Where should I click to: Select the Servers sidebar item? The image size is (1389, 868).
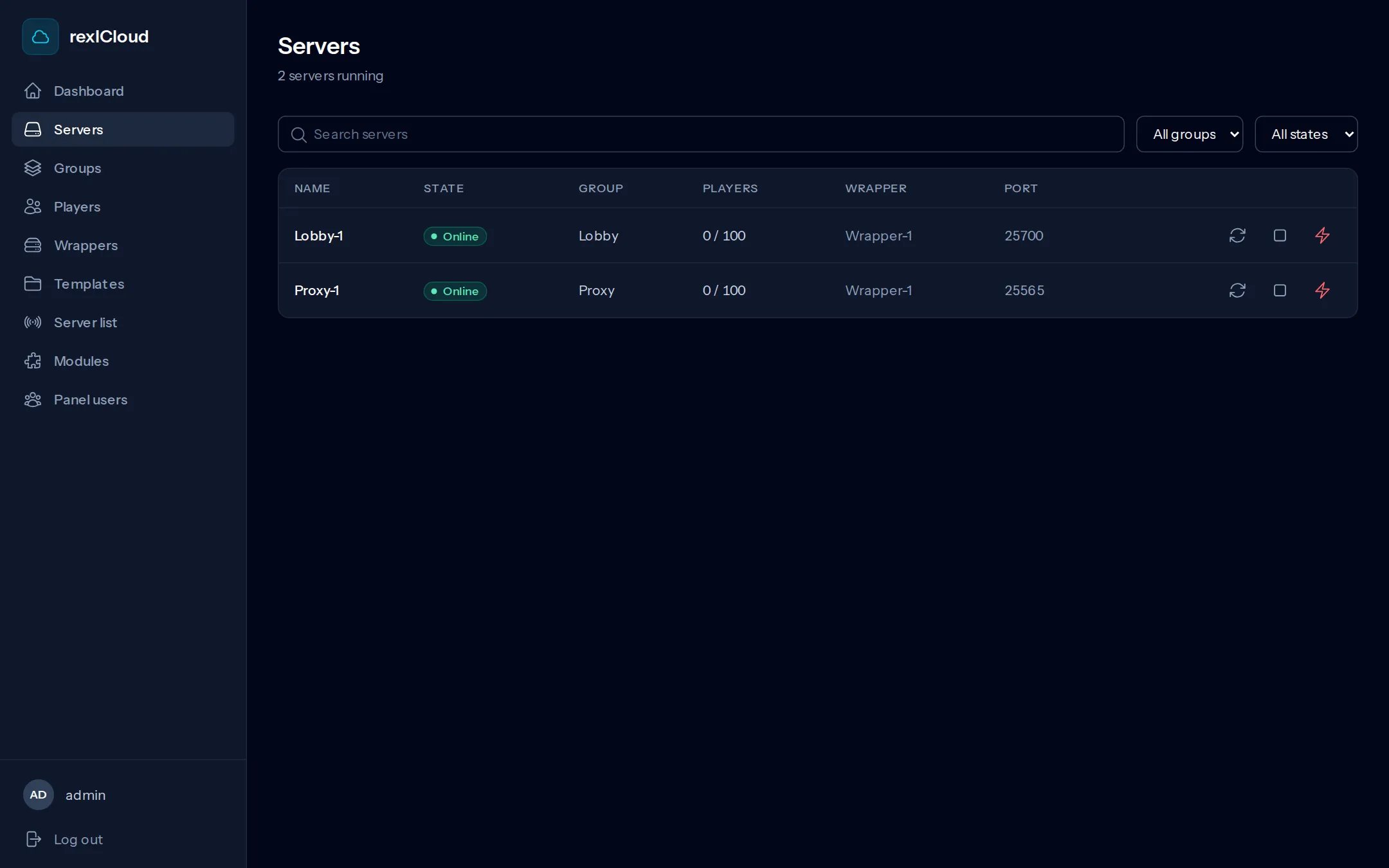(x=123, y=129)
